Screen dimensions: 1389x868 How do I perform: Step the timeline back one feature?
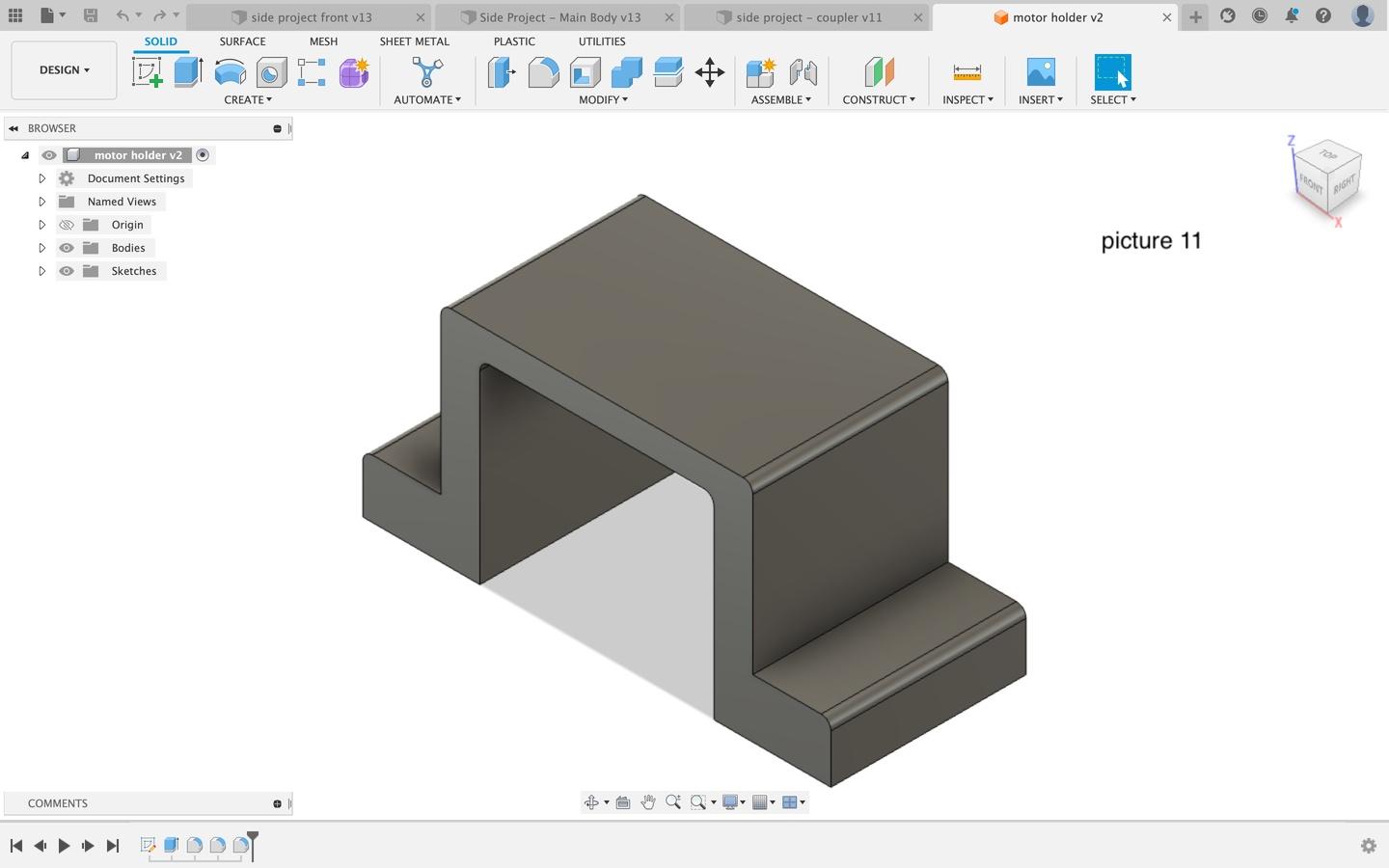40,846
